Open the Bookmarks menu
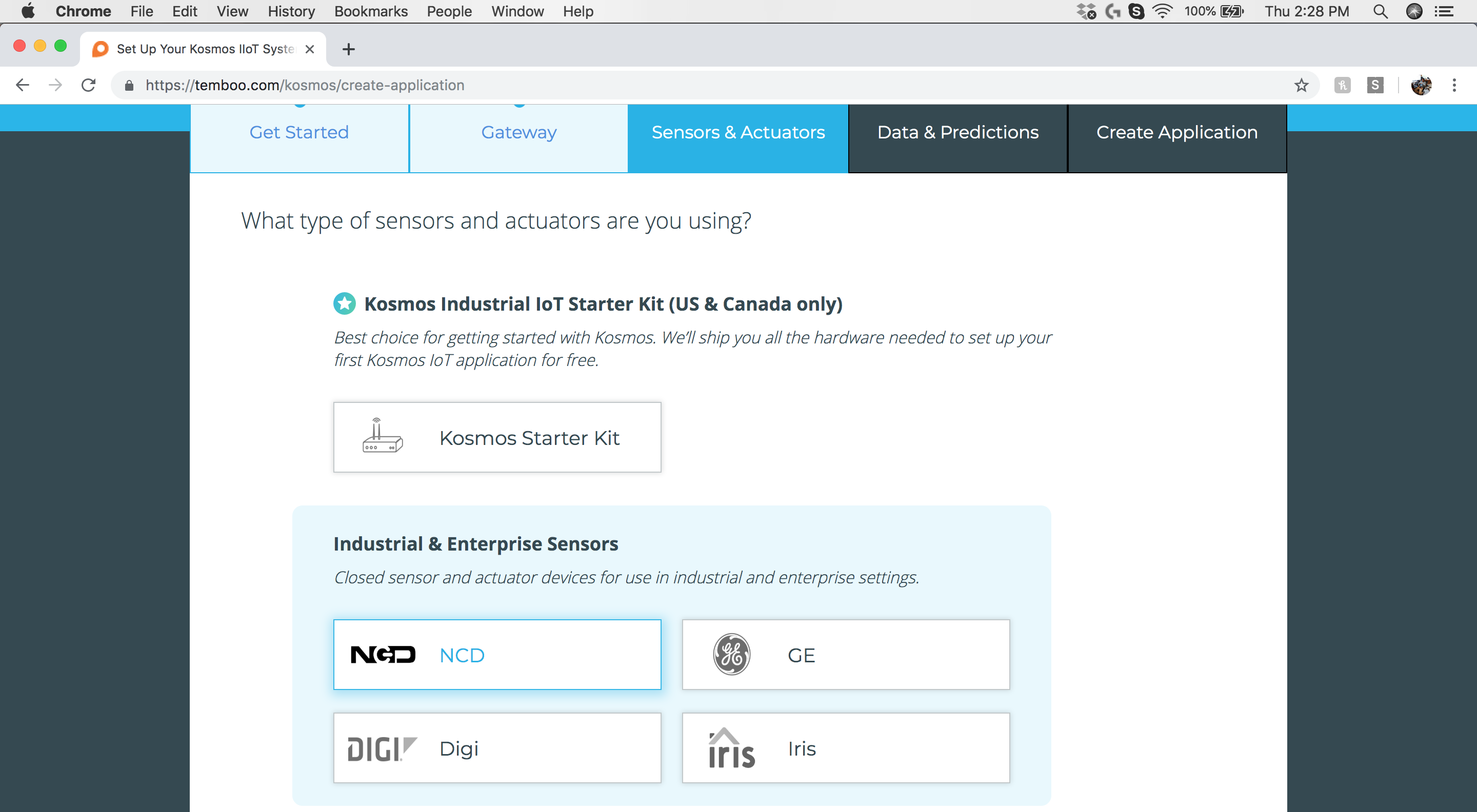Viewport: 1477px width, 812px height. click(371, 11)
